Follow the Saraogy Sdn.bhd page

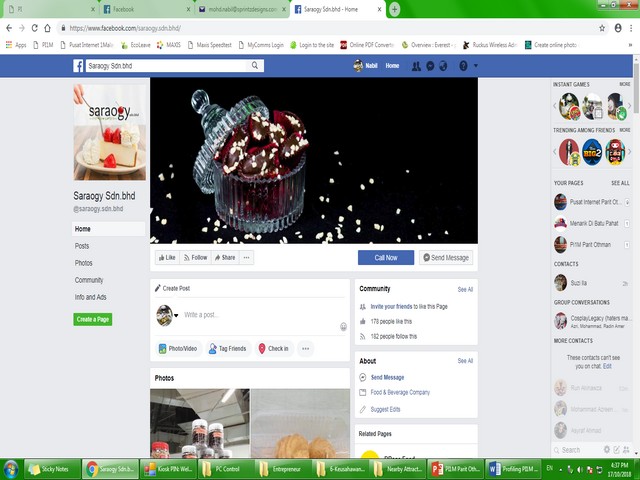[x=195, y=257]
